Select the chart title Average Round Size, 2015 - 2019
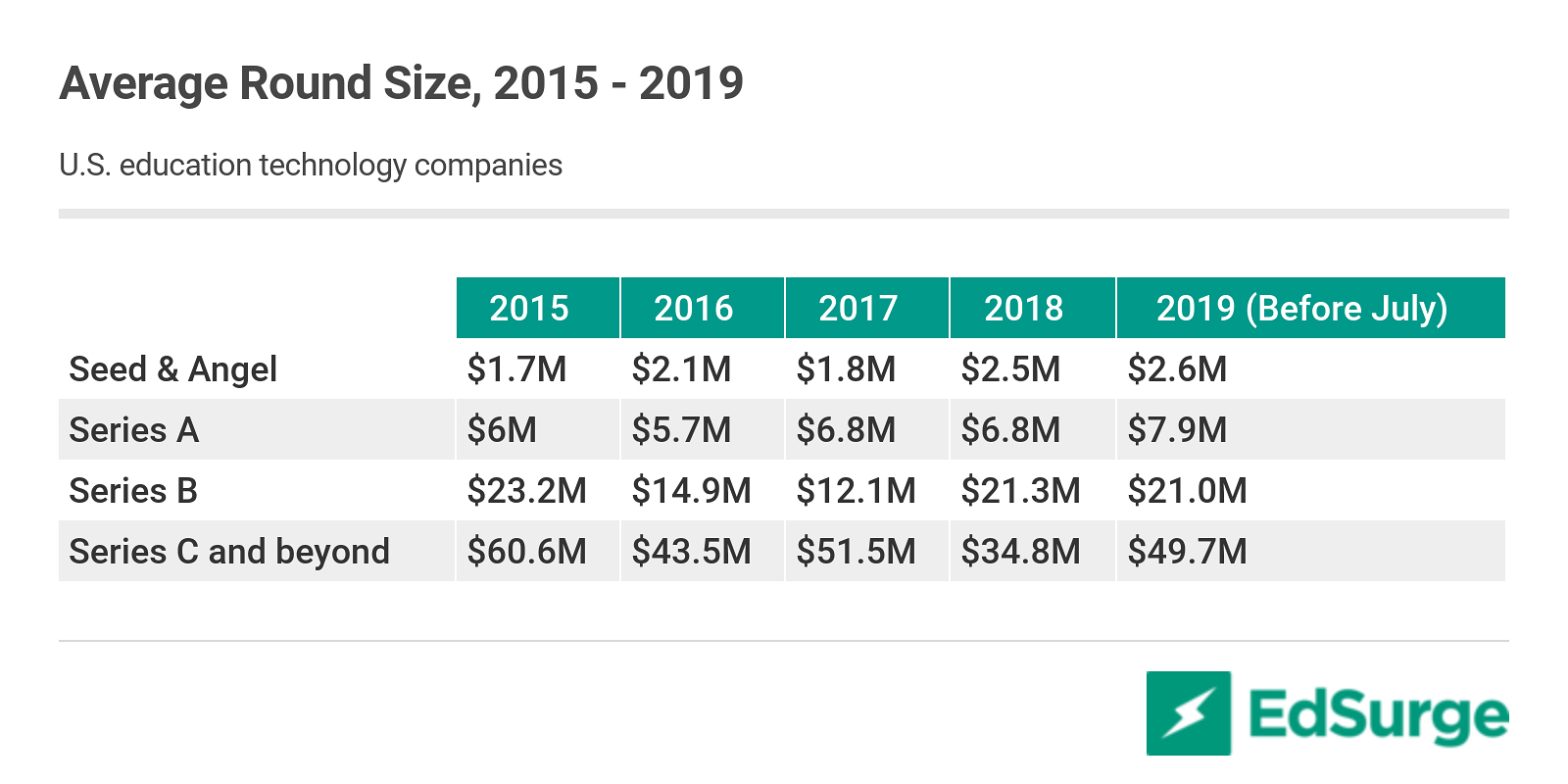Image resolution: width=1568 pixels, height=784 pixels. click(402, 83)
